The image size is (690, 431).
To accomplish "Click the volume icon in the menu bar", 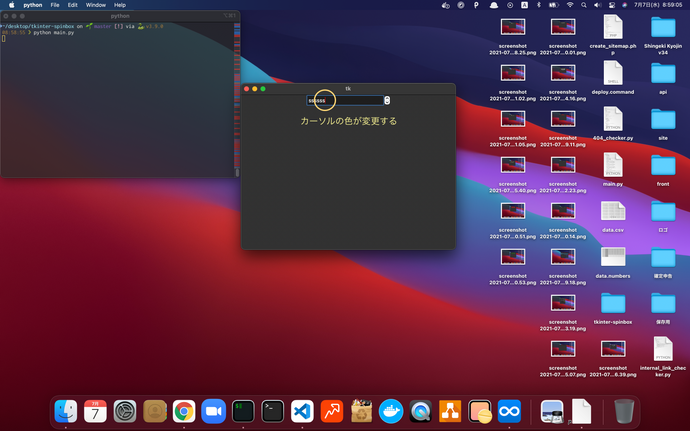I will [597, 5].
